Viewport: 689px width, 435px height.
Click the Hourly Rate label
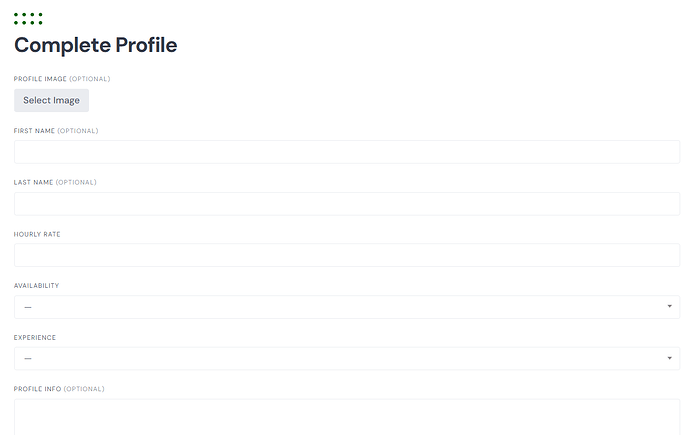coord(37,234)
